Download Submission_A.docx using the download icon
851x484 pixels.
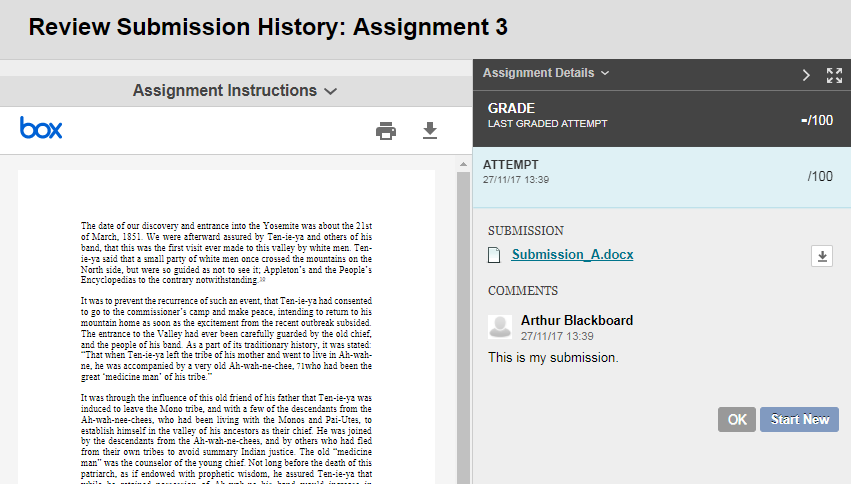point(821,257)
